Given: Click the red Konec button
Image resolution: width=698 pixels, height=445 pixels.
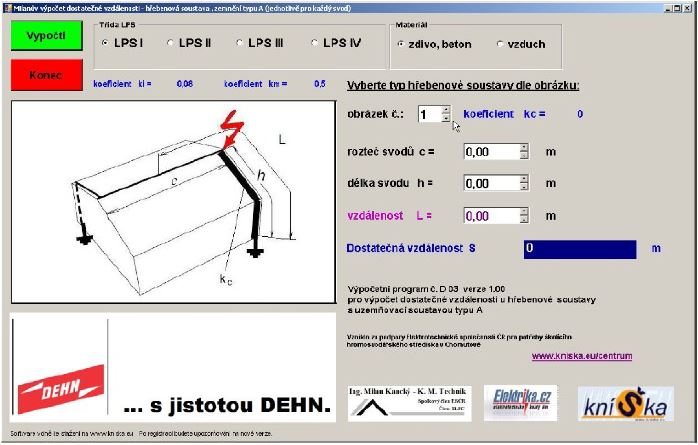Looking at the screenshot, I should pyautogui.click(x=47, y=75).
